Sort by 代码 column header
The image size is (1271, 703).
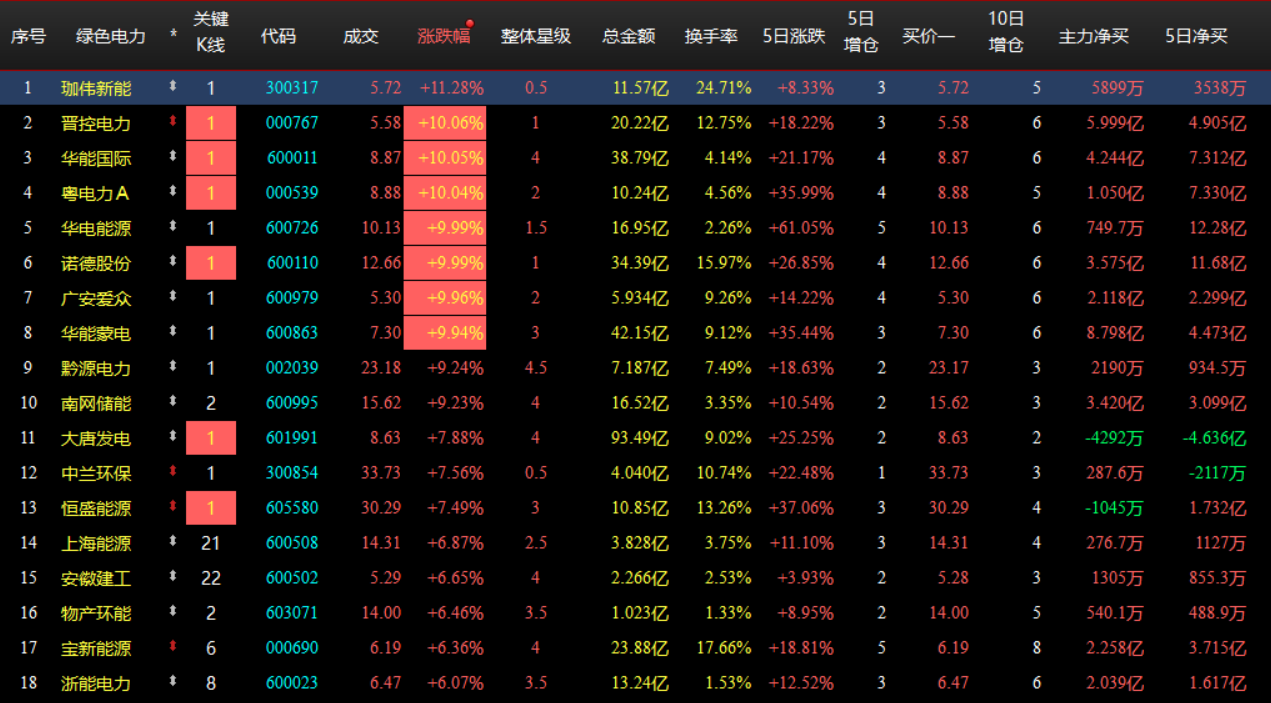point(278,36)
